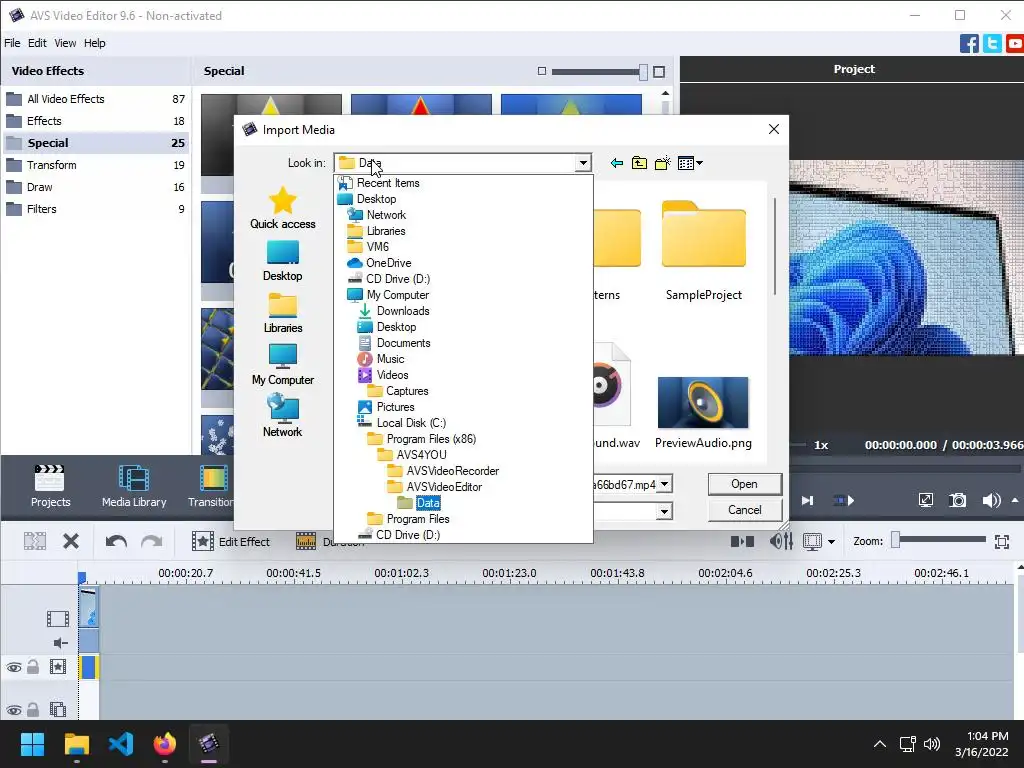Open the View Menu dropdown in dialog
This screenshot has height=768, width=1024.
[690, 163]
